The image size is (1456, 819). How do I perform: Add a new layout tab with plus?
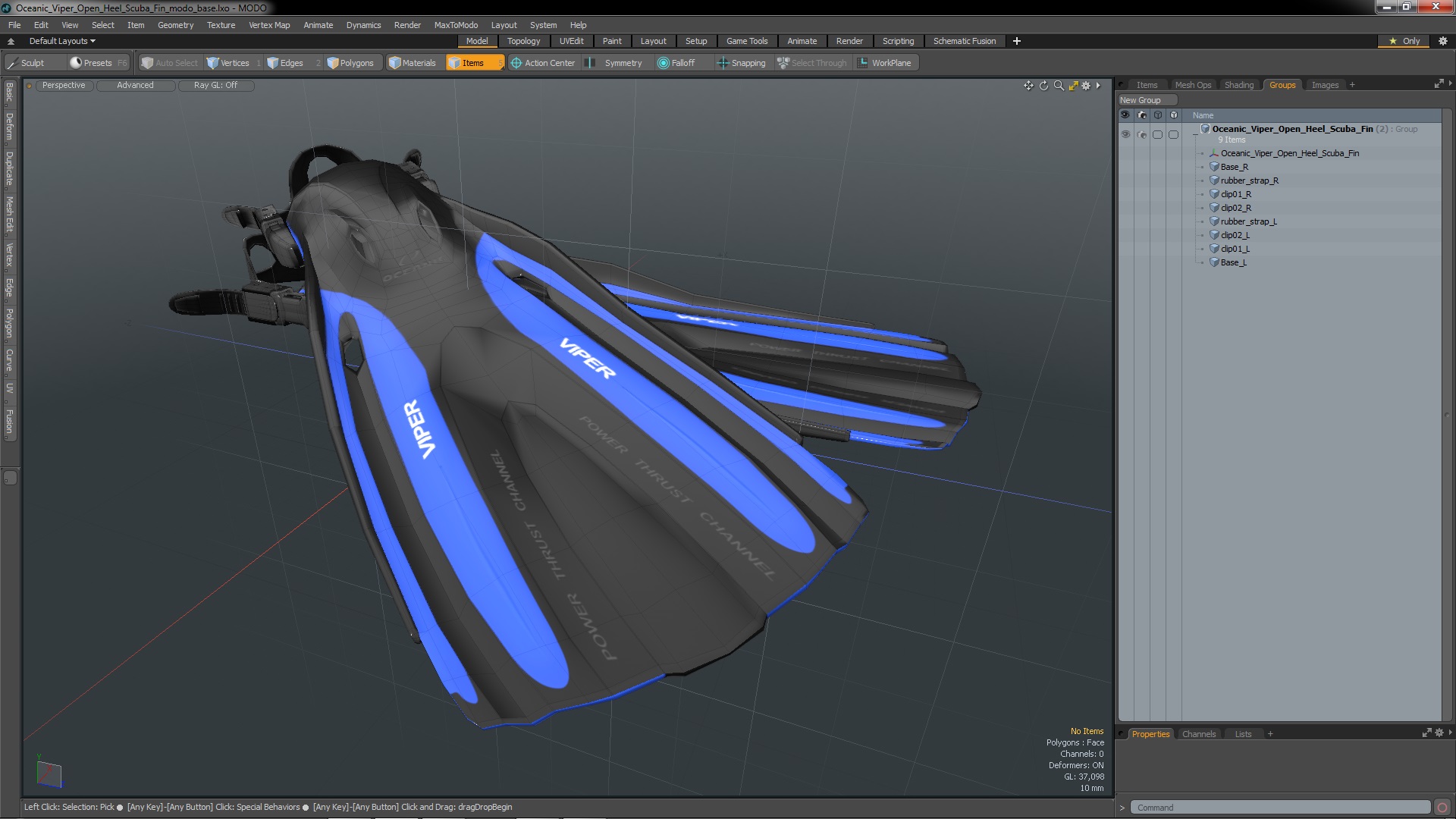click(x=1017, y=41)
